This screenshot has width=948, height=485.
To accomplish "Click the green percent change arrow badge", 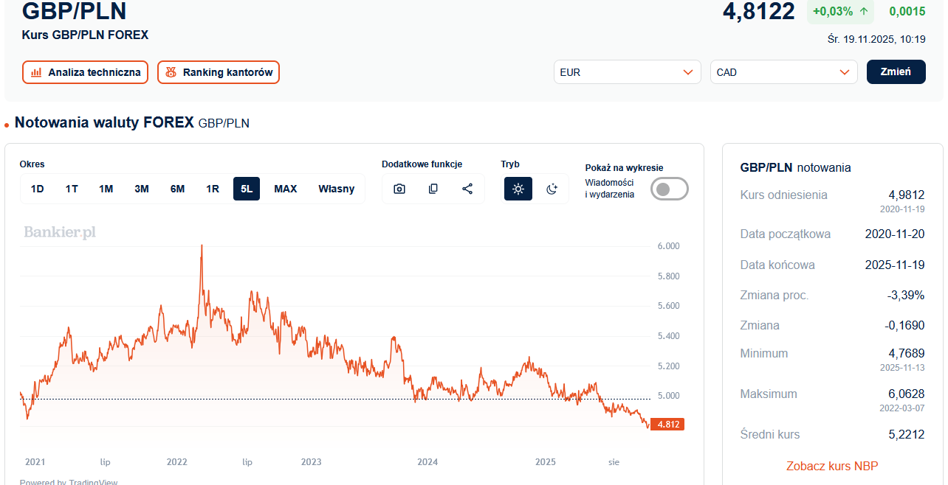I will pyautogui.click(x=840, y=12).
